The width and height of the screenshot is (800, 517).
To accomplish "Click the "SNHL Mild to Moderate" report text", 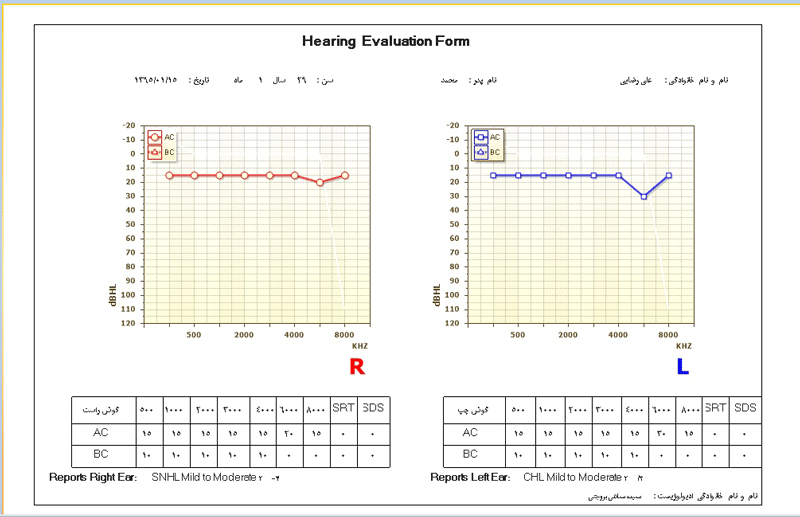I will (204, 477).
